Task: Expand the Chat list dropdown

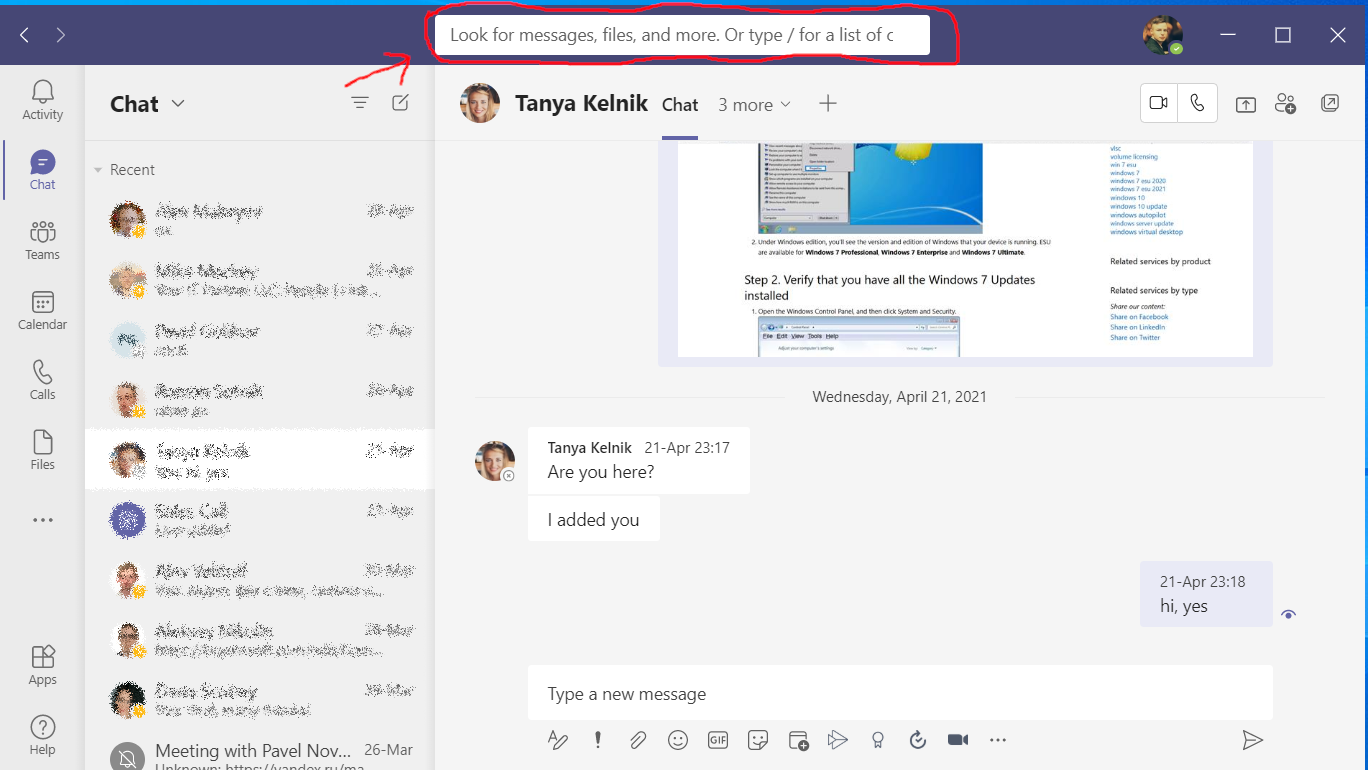Action: tap(177, 104)
